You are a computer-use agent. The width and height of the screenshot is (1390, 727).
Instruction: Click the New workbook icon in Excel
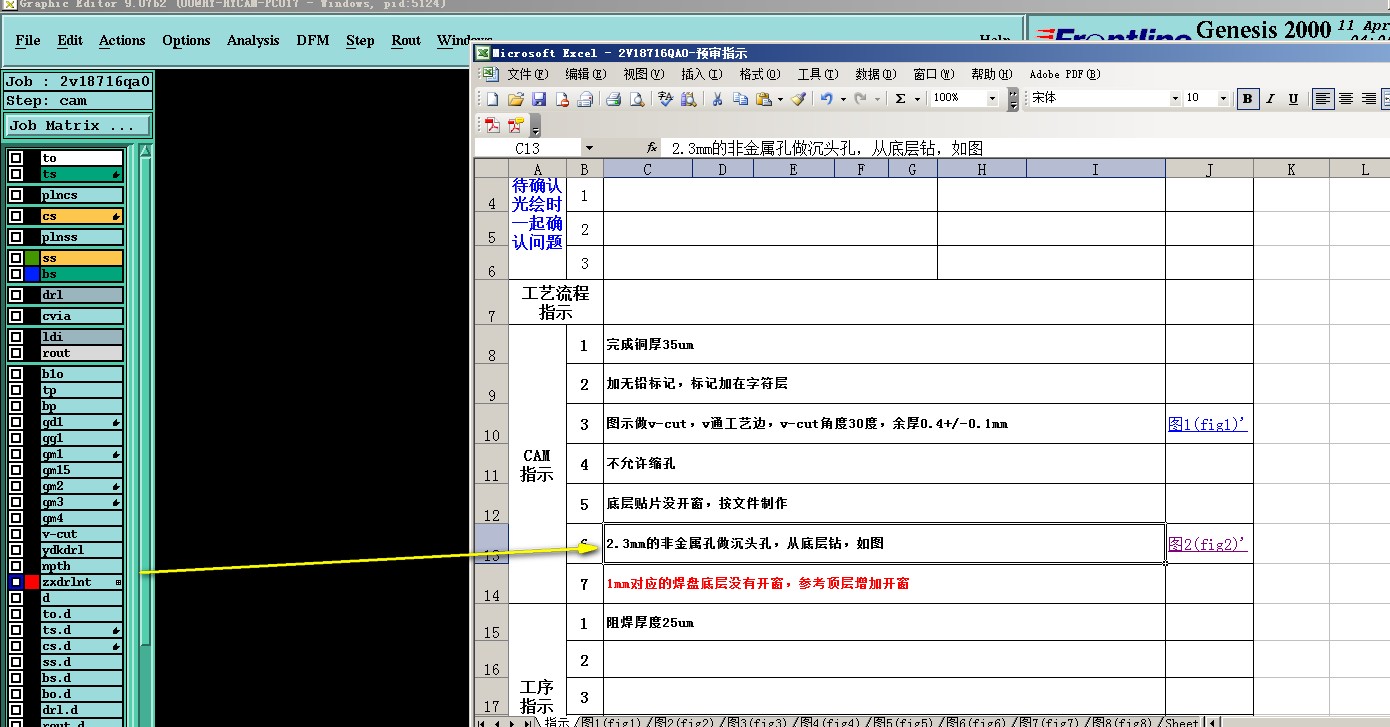click(x=492, y=99)
